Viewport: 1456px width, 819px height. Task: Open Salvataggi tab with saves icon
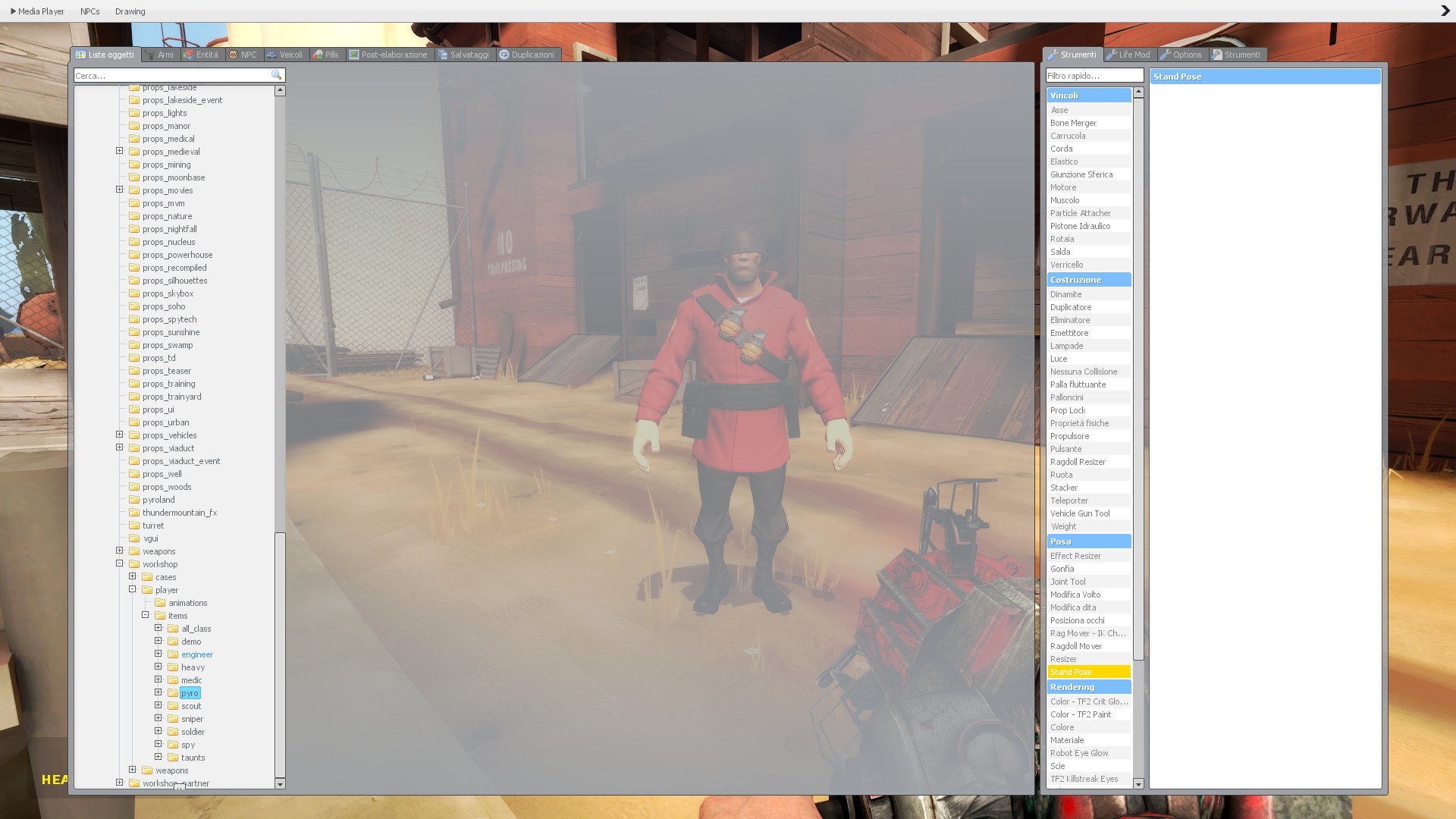point(463,55)
